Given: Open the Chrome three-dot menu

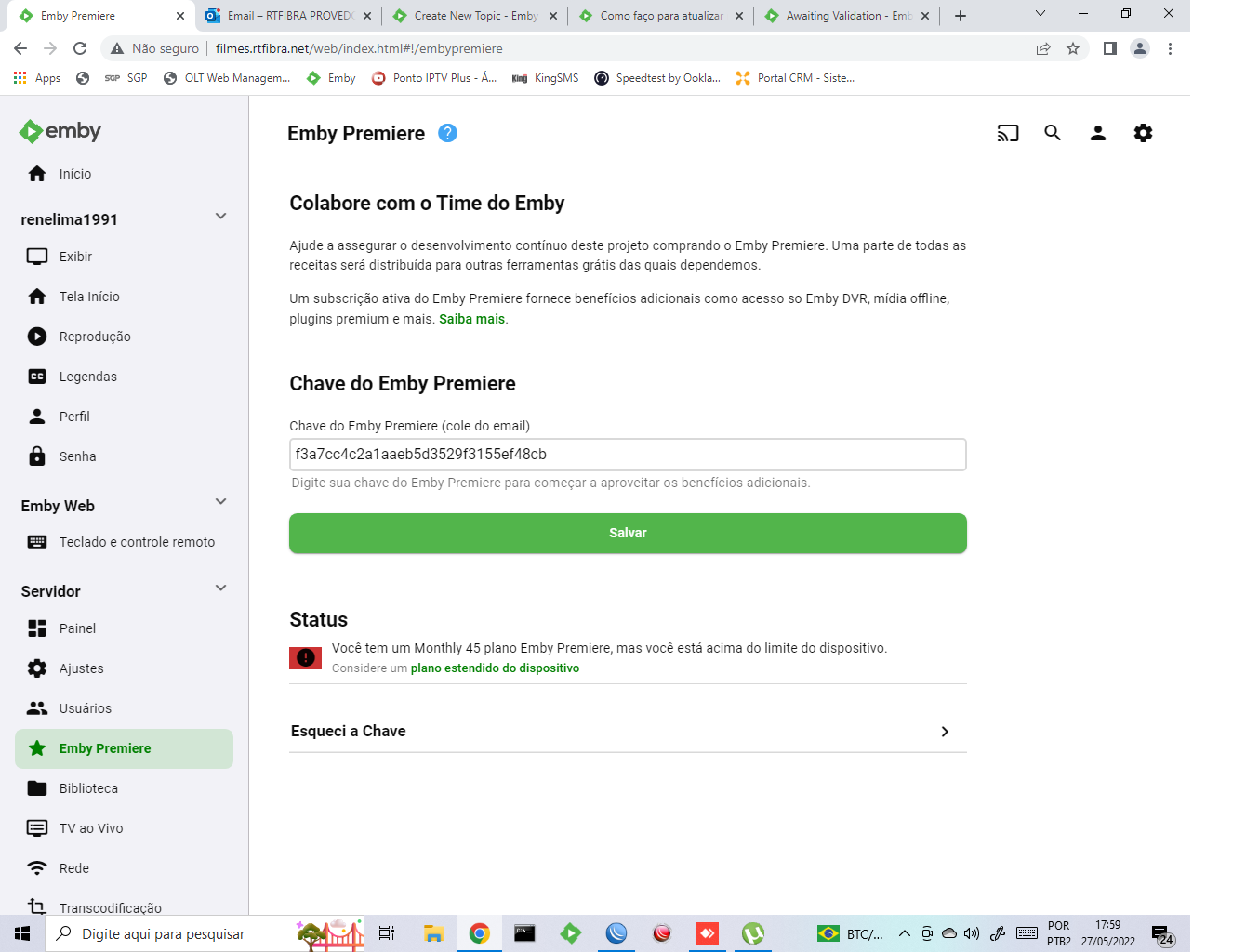Looking at the screenshot, I should (1170, 48).
